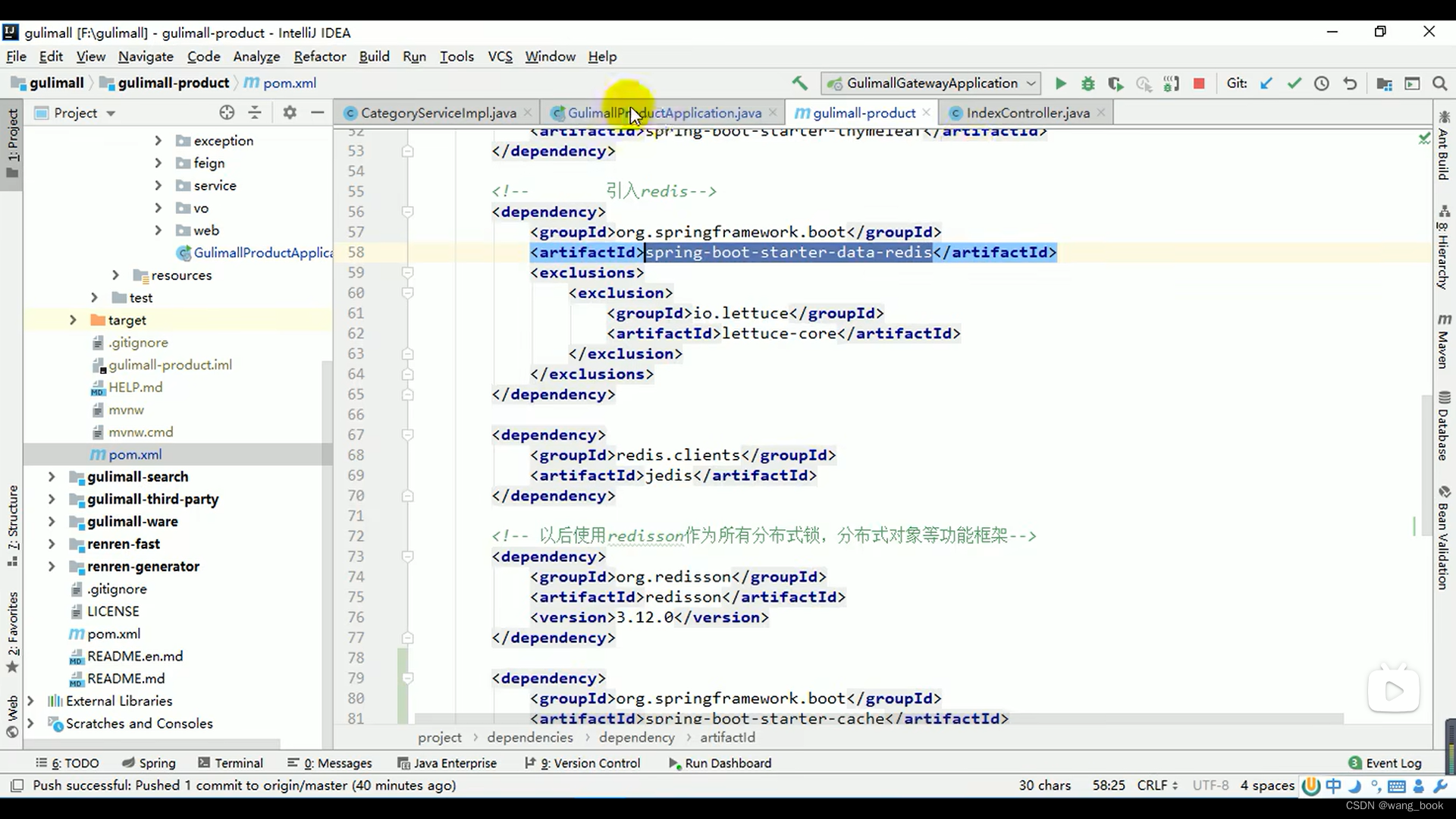Open Project Structure icon in toolbar

click(1385, 83)
